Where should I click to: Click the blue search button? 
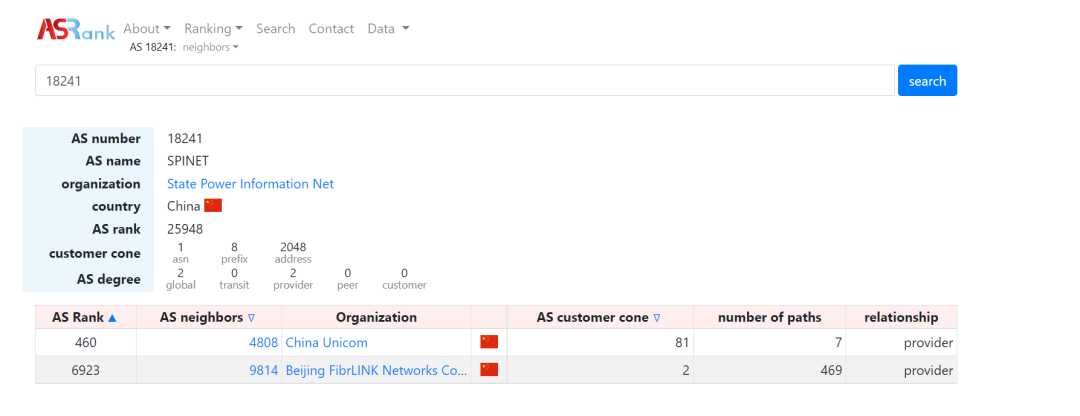927,81
